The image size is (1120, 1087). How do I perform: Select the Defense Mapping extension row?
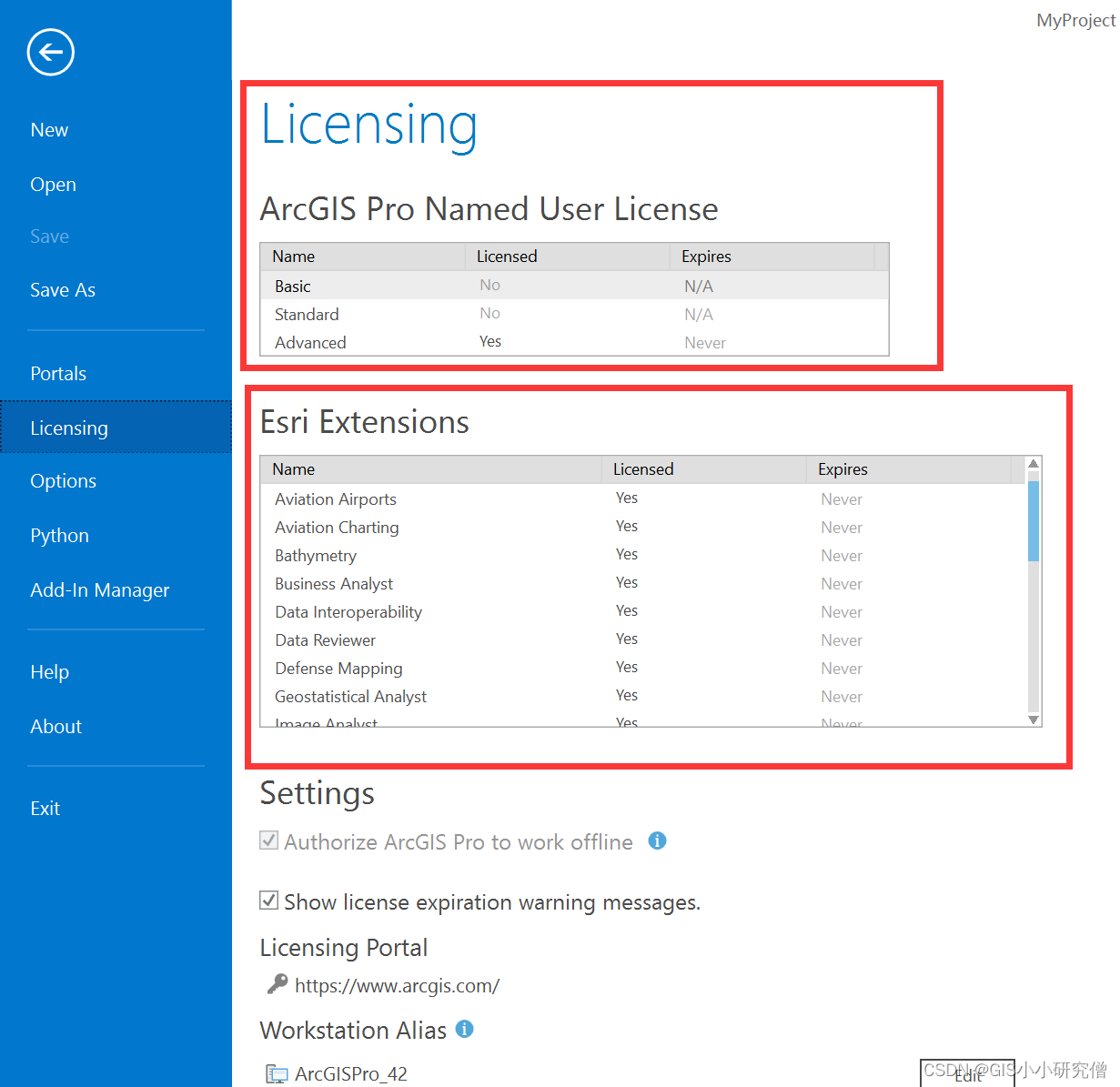click(x=643, y=668)
